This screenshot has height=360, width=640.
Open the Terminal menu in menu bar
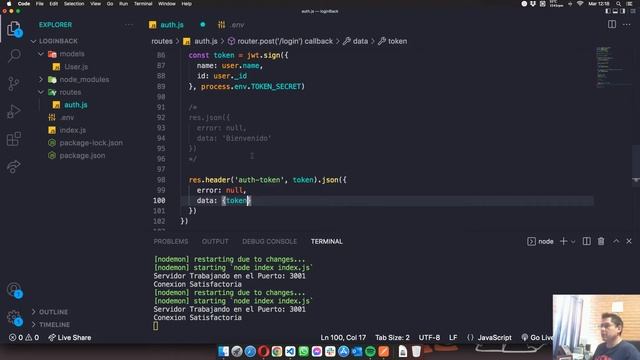pos(143,4)
